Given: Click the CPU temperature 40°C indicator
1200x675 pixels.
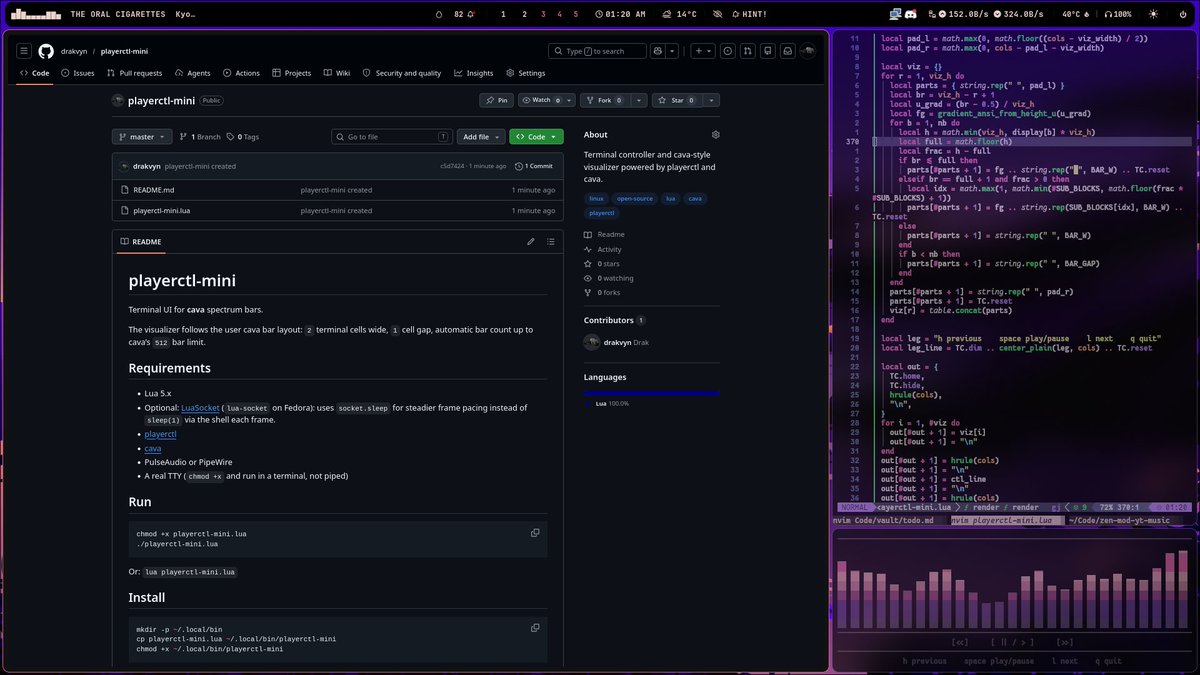Looking at the screenshot, I should [1075, 14].
